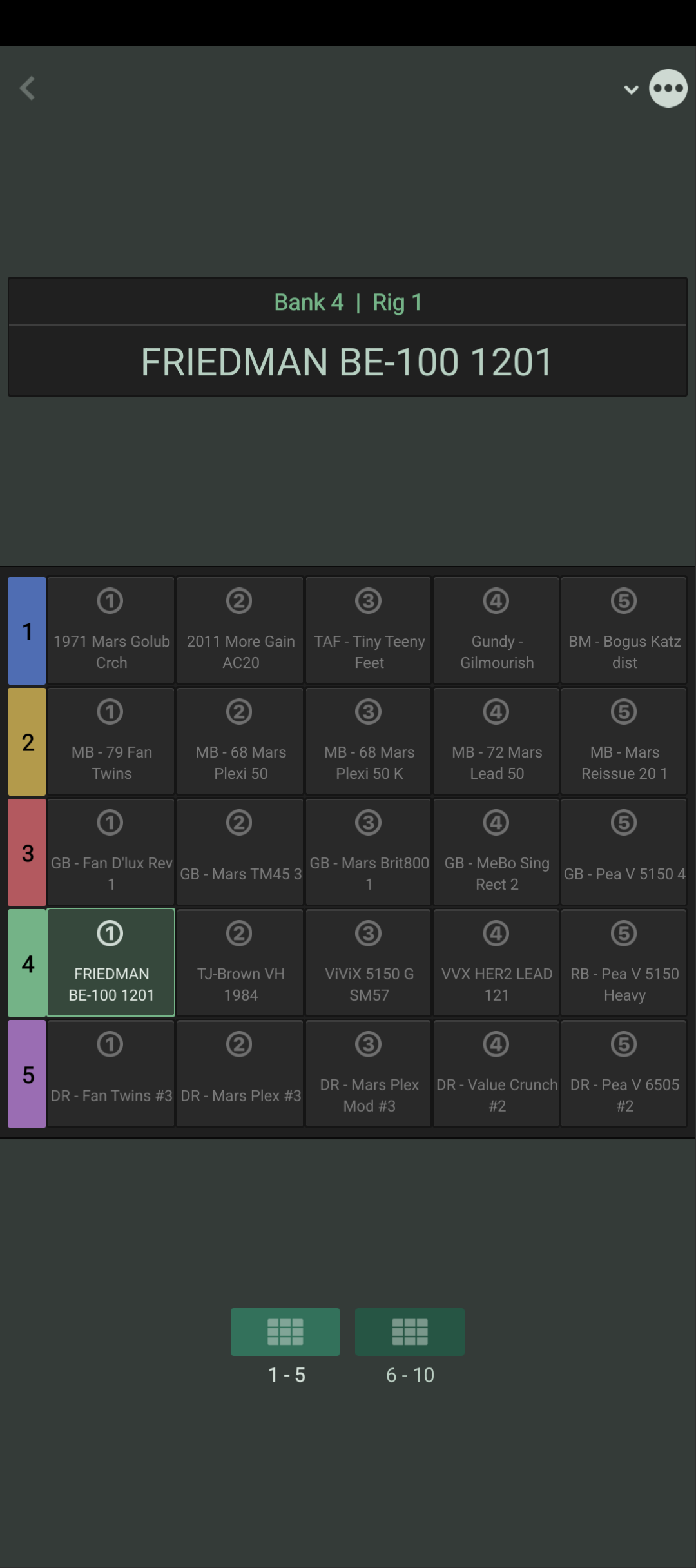Select Bank 3 red swatch

[27, 852]
